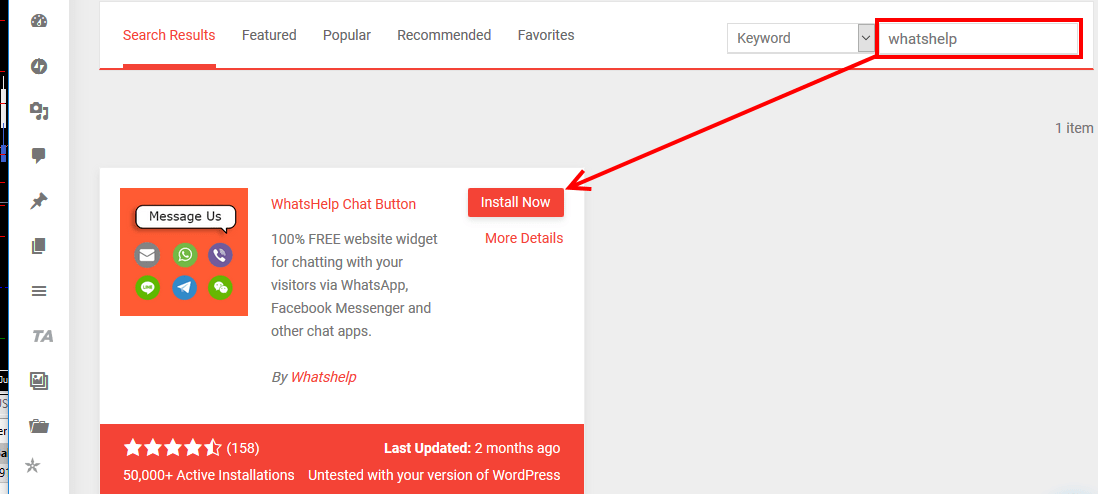Click the folder icon in sidebar
Screen dimensions: 1098x494
click(39, 426)
